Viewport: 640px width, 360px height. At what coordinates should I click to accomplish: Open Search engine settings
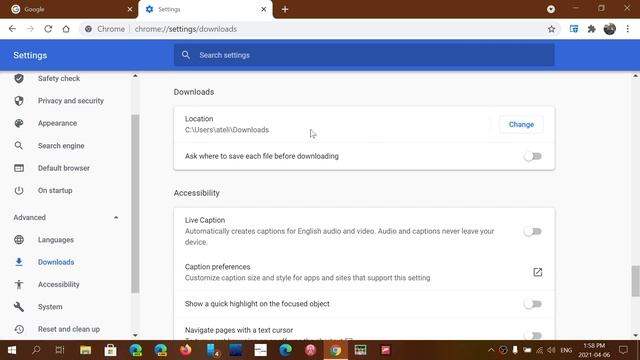[x=61, y=146]
